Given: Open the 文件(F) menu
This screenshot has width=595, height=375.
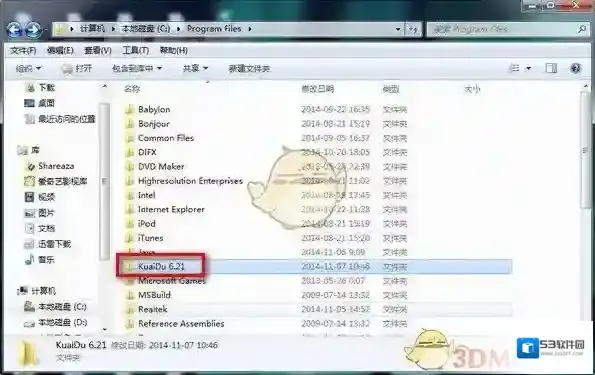Looking at the screenshot, I should click(23, 50).
